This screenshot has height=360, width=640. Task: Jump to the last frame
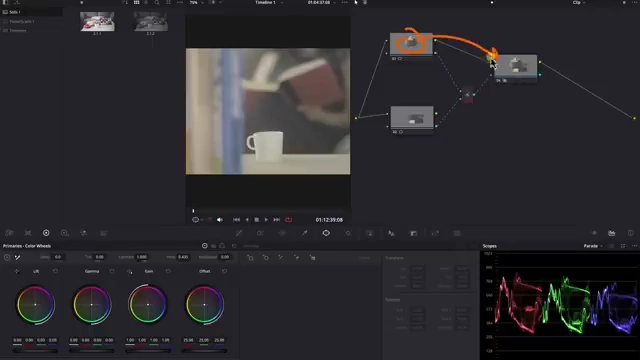(x=276, y=220)
